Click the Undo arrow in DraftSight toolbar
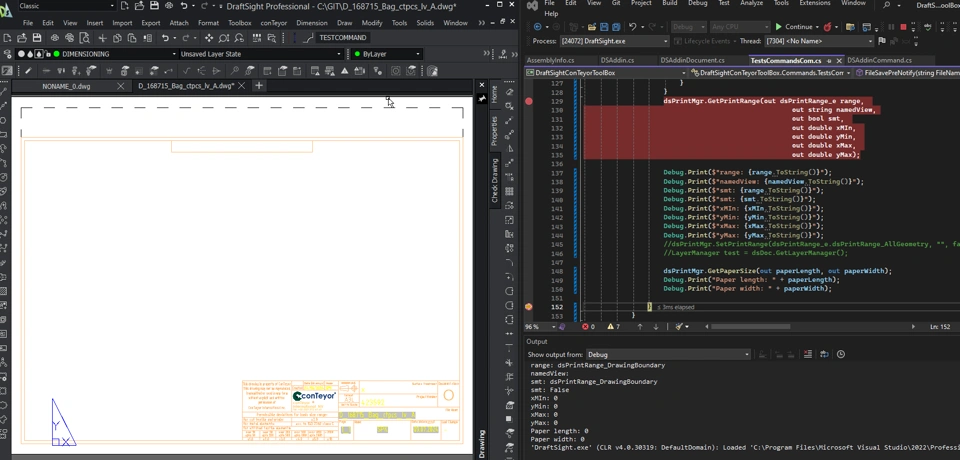 165,38
